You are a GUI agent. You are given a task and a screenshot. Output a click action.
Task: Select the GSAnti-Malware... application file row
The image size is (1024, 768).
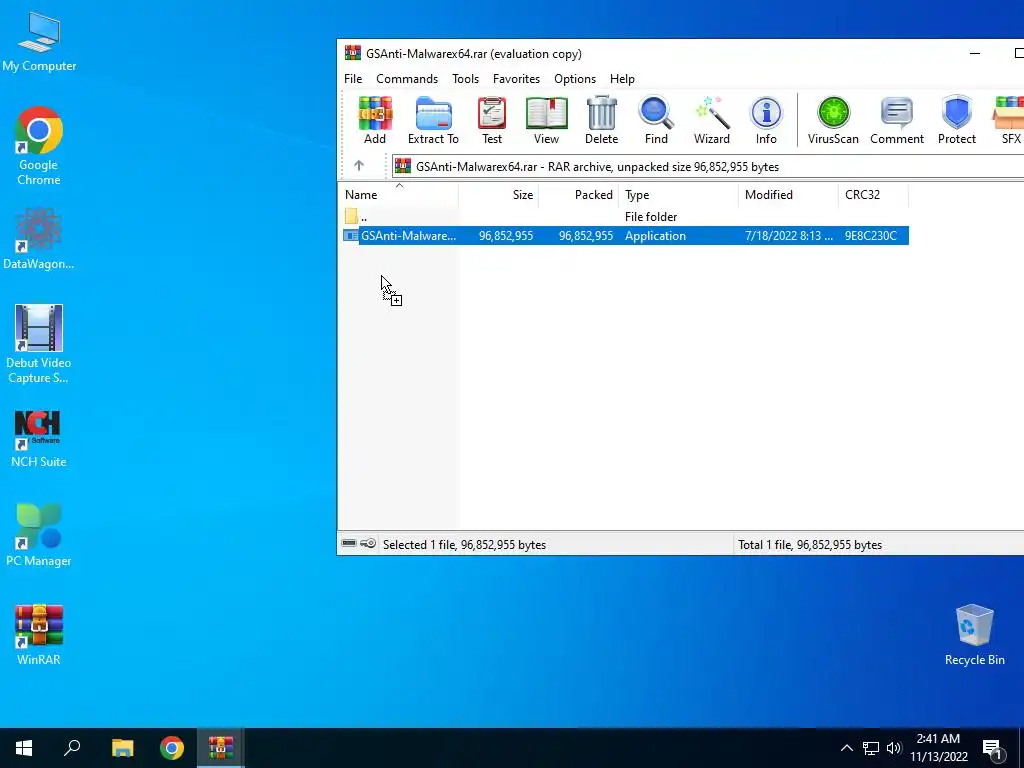pyautogui.click(x=626, y=236)
